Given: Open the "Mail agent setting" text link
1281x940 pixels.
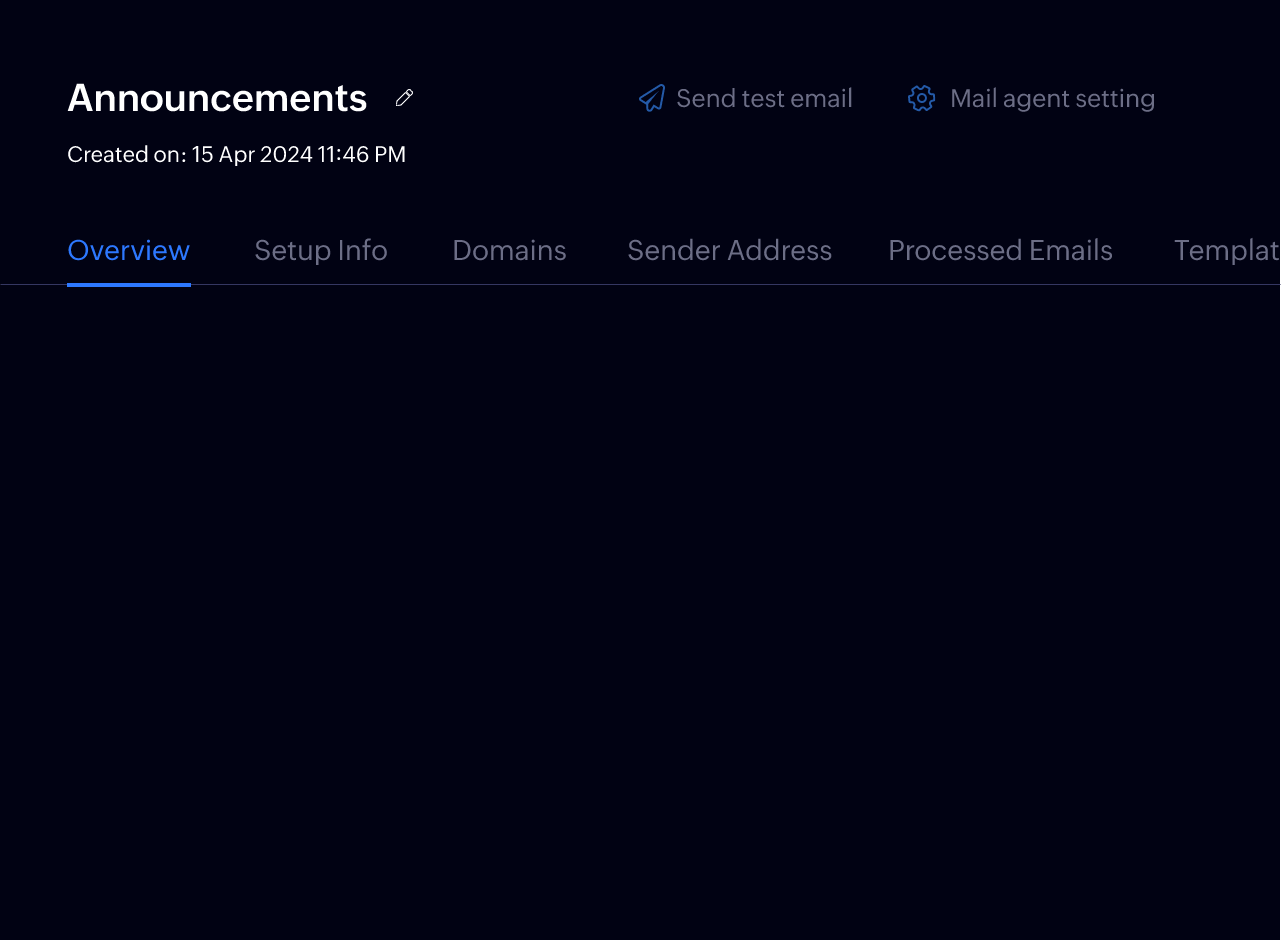Looking at the screenshot, I should [1052, 99].
